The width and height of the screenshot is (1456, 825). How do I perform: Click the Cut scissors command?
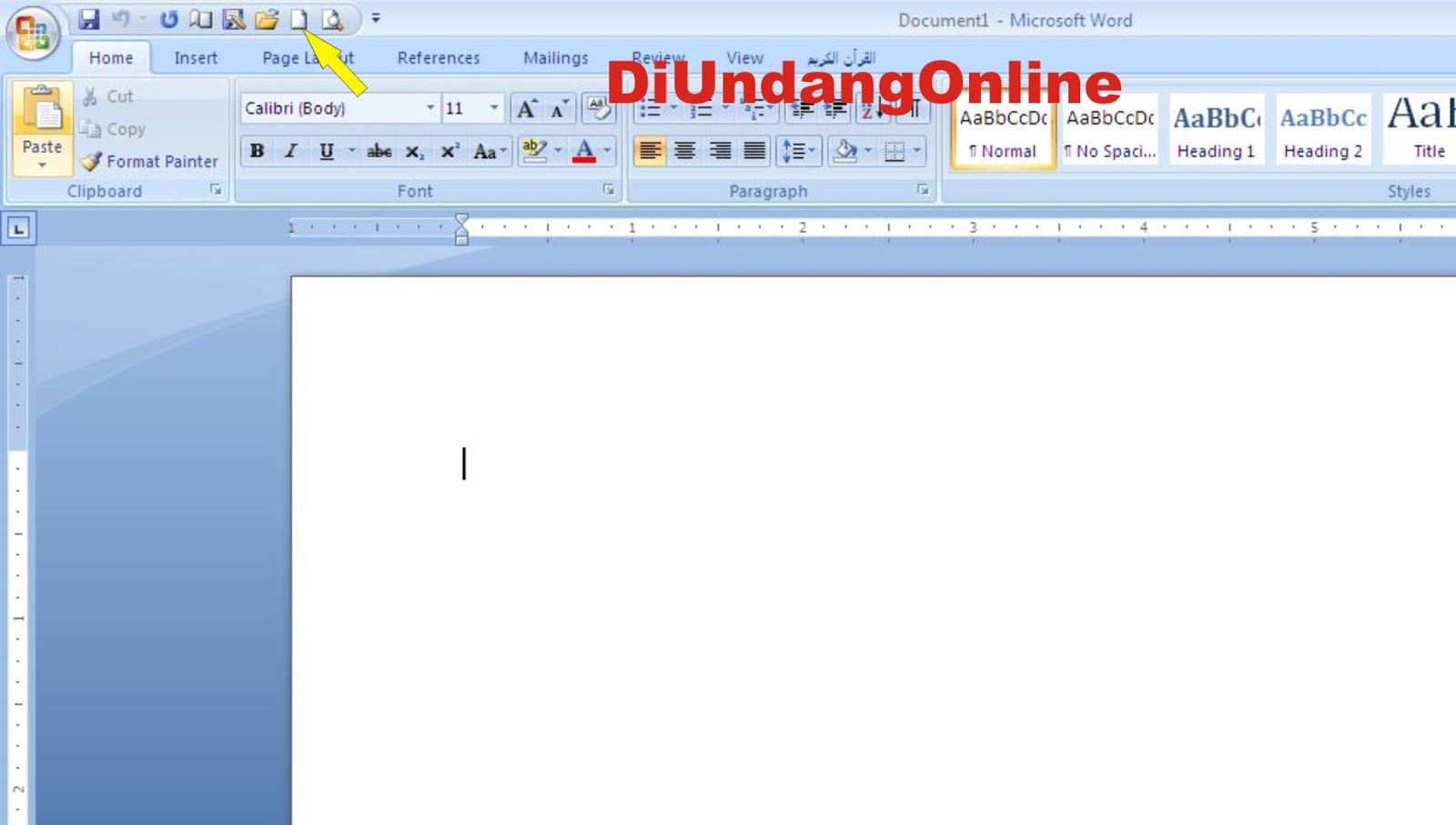pos(107,96)
